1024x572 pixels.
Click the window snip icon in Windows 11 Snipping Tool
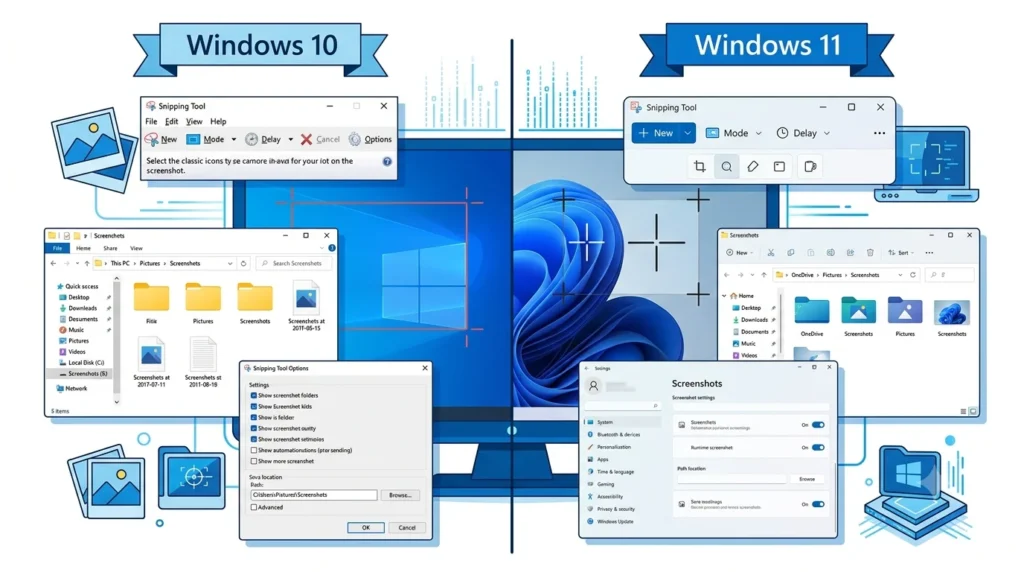[779, 167]
